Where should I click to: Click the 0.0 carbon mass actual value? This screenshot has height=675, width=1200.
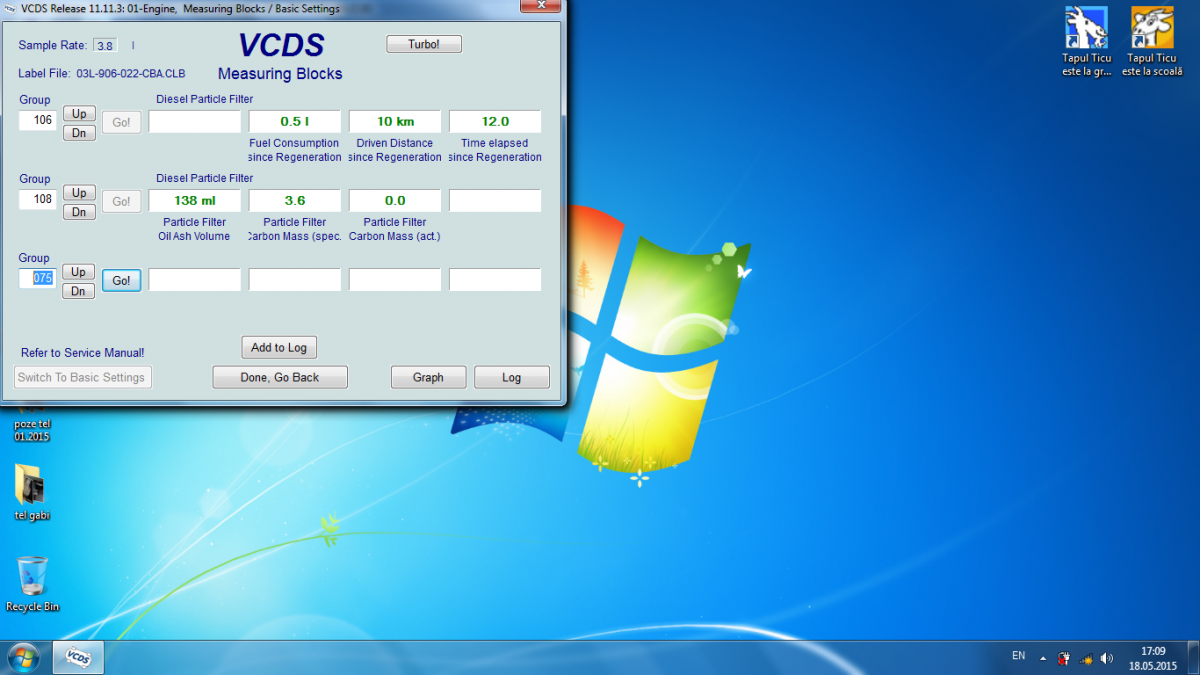coord(395,200)
